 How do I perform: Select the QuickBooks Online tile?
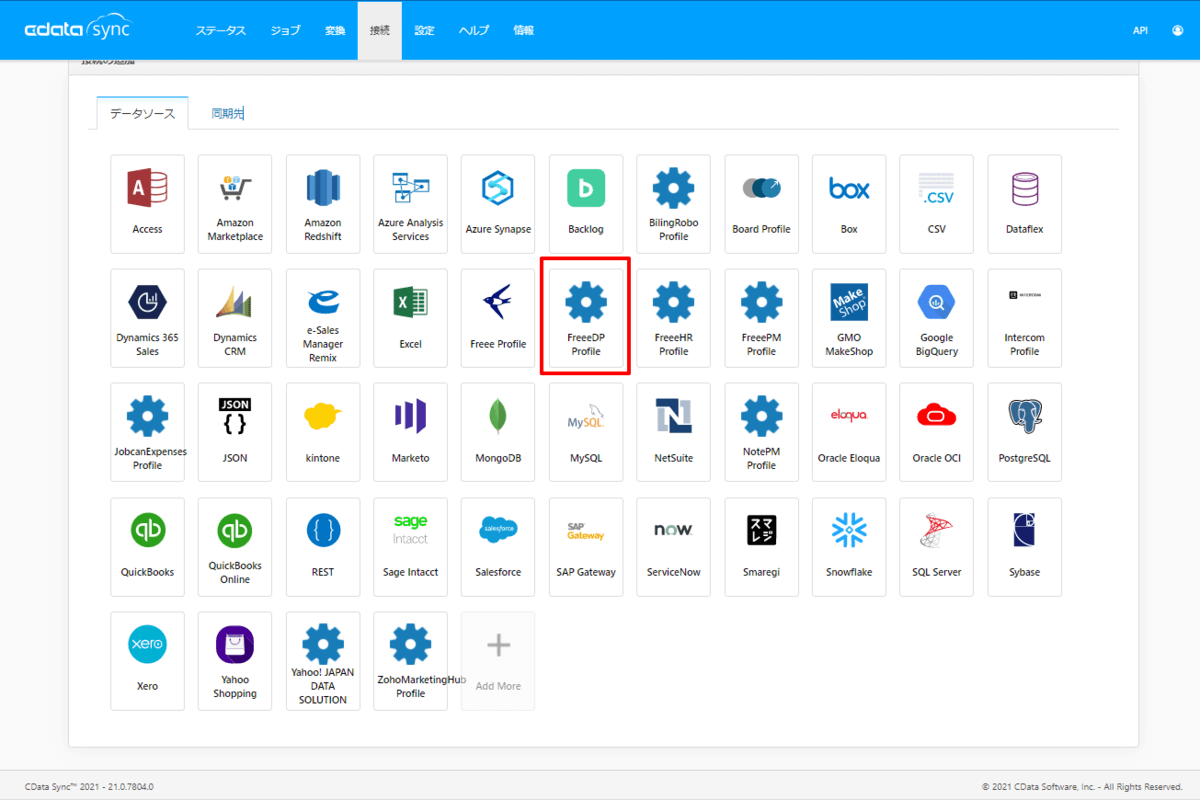(x=235, y=547)
